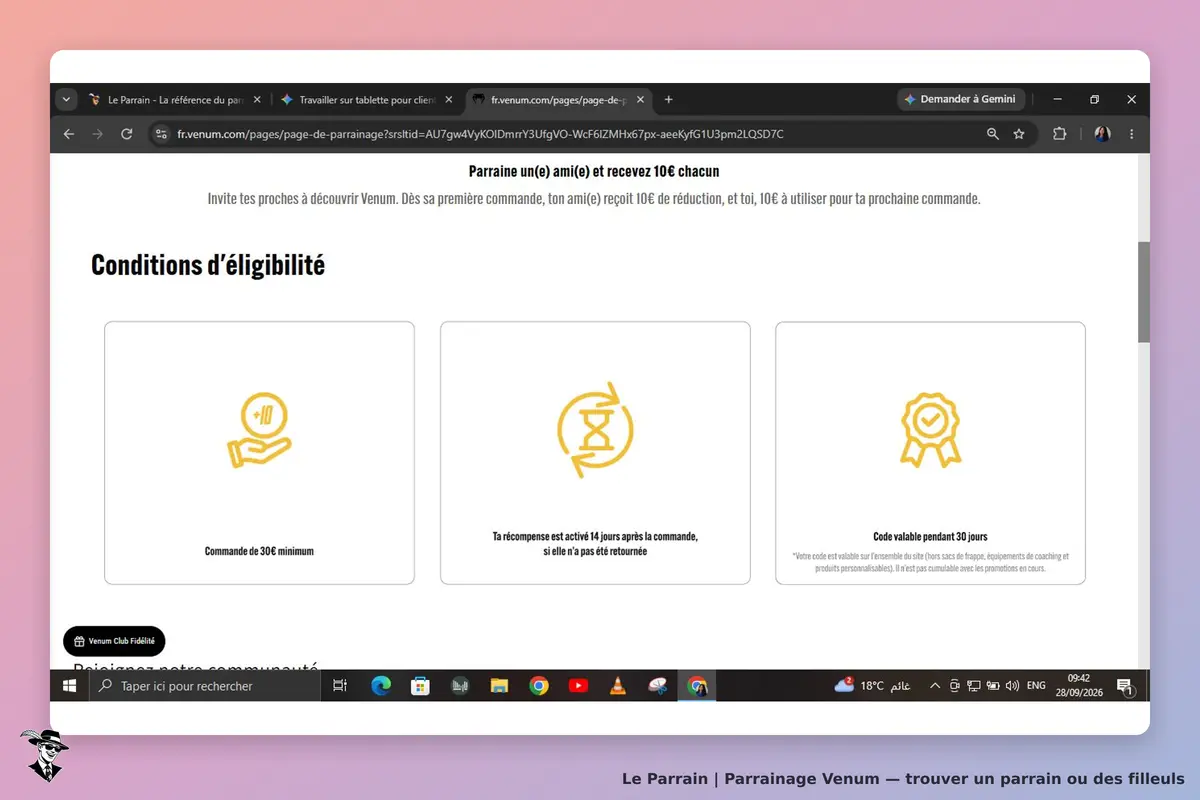The width and height of the screenshot is (1200, 800).
Task: Click the Code valable pendant 30 jours text
Action: point(930,537)
